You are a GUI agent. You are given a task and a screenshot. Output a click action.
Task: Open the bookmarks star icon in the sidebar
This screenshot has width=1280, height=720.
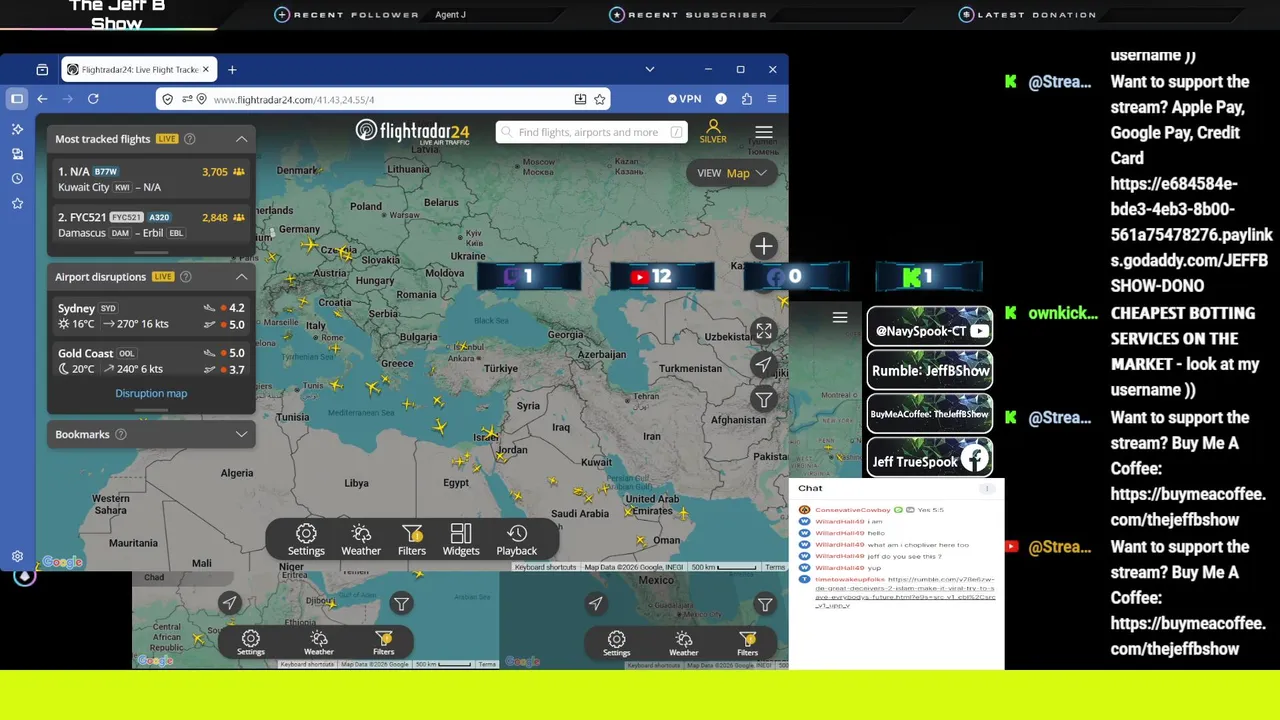coord(17,203)
